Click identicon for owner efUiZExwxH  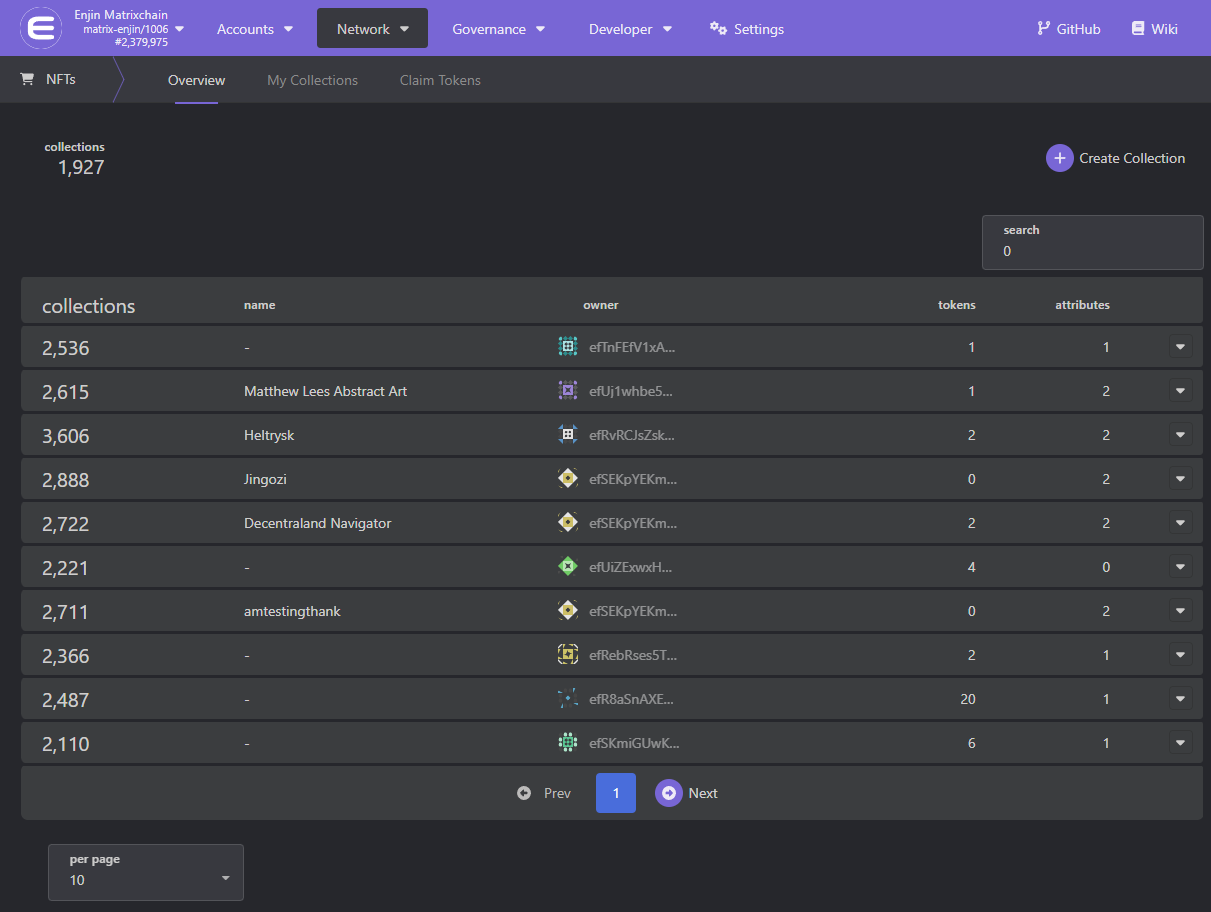[568, 567]
